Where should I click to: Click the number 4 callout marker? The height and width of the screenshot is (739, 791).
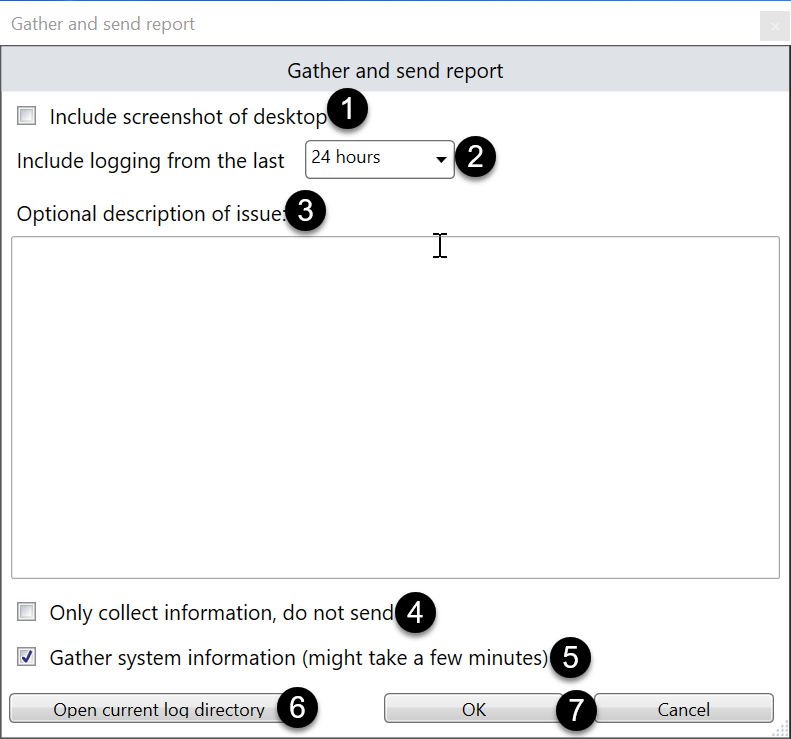[416, 611]
